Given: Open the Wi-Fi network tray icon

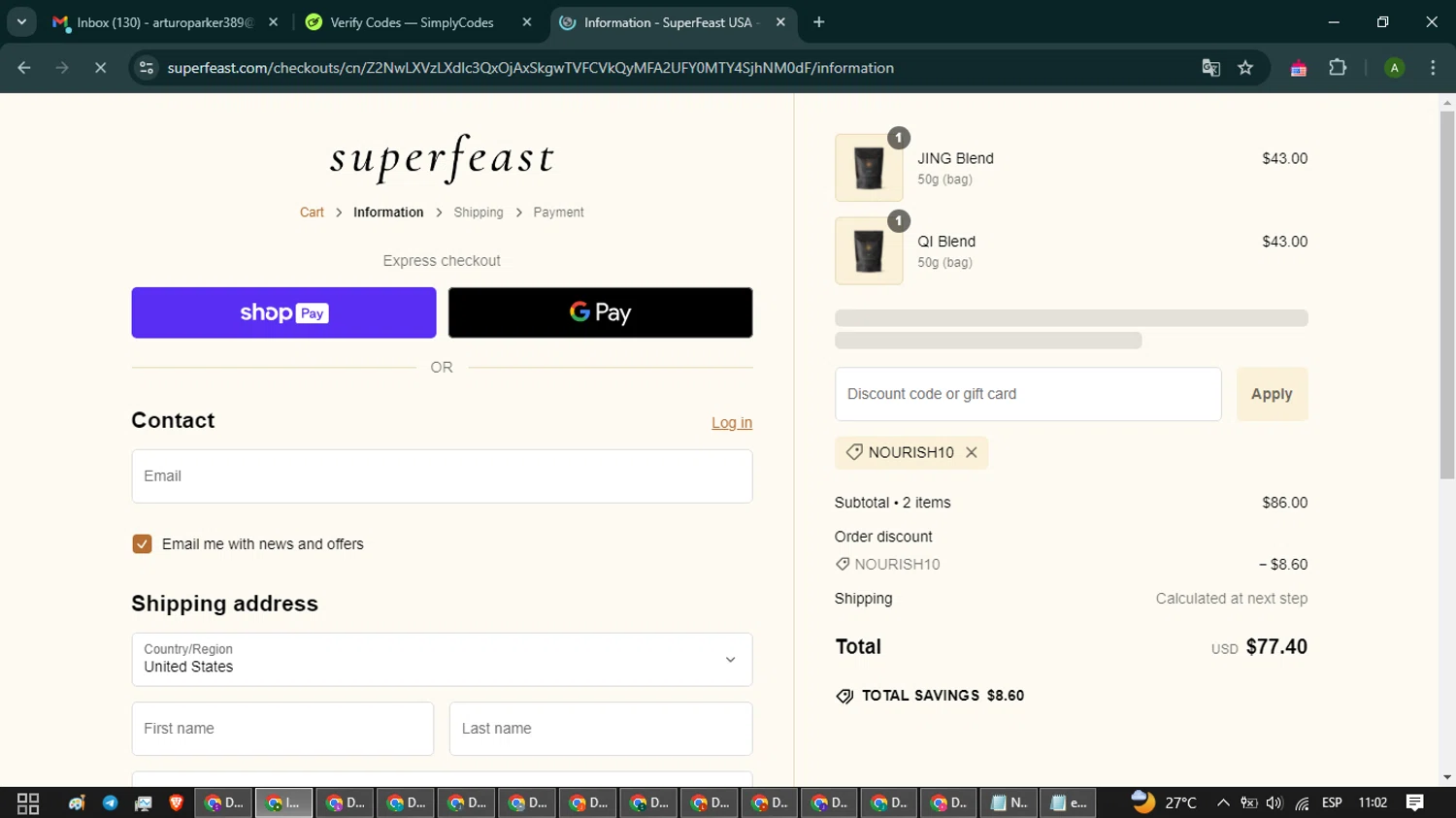Looking at the screenshot, I should click(x=1302, y=803).
